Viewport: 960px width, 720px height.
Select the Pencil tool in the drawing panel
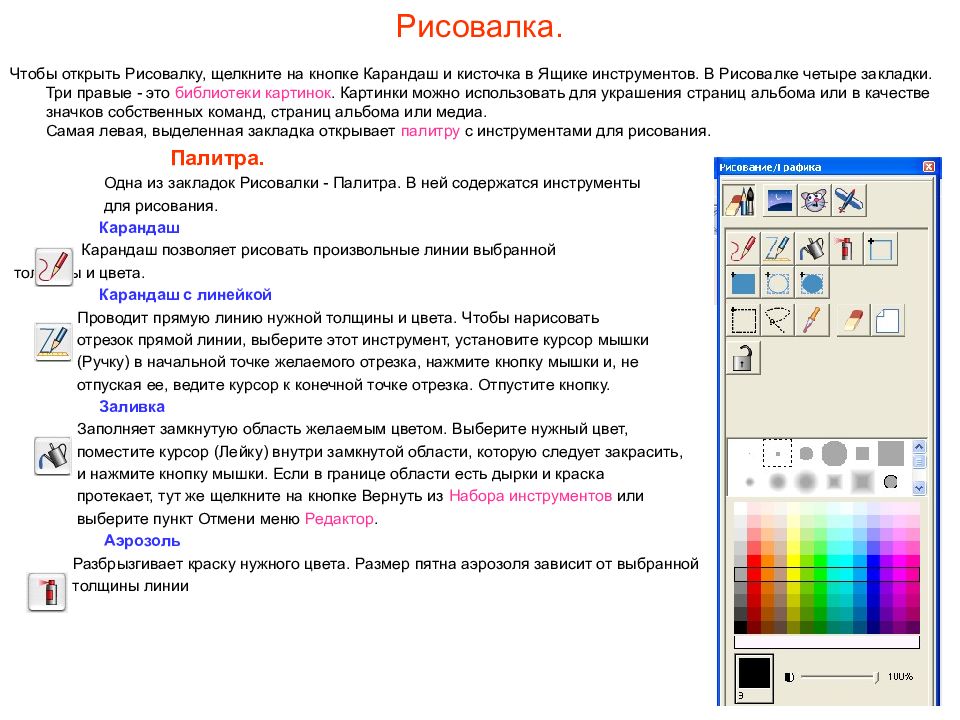click(x=743, y=249)
